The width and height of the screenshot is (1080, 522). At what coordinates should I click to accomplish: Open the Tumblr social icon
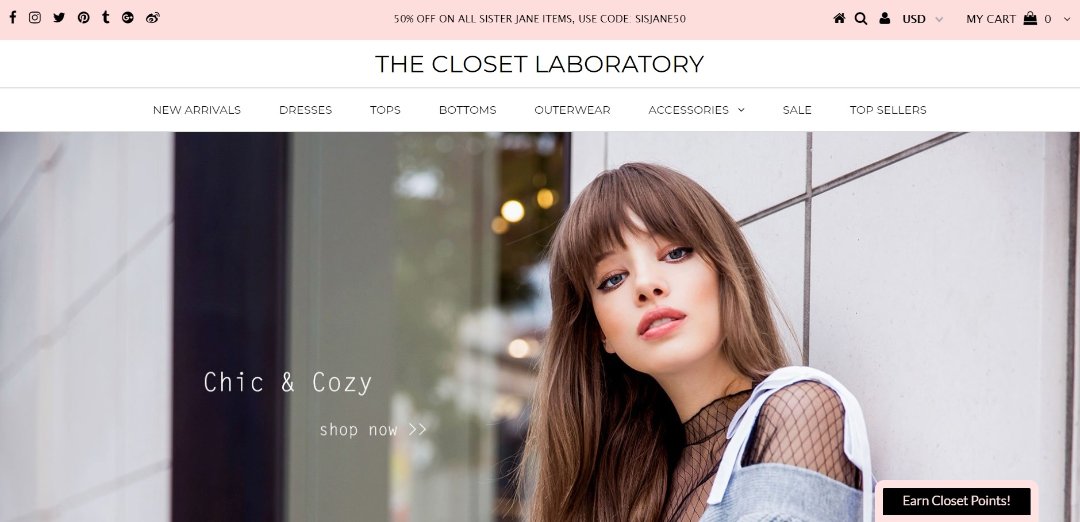[x=105, y=17]
